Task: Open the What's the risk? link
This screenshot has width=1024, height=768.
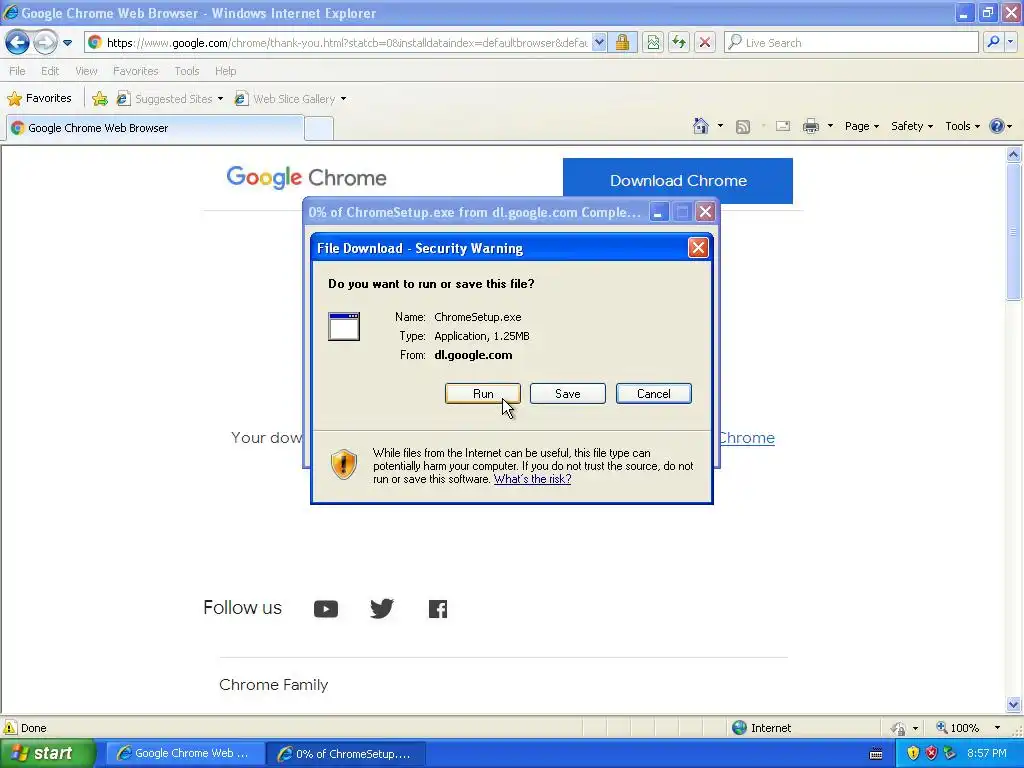Action: [x=532, y=479]
